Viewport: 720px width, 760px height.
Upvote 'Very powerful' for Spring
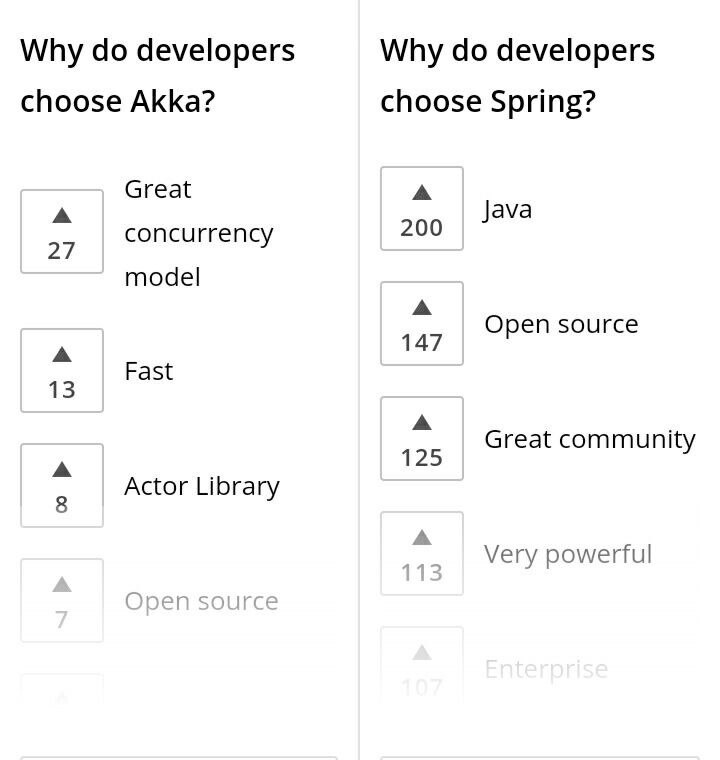click(x=422, y=554)
